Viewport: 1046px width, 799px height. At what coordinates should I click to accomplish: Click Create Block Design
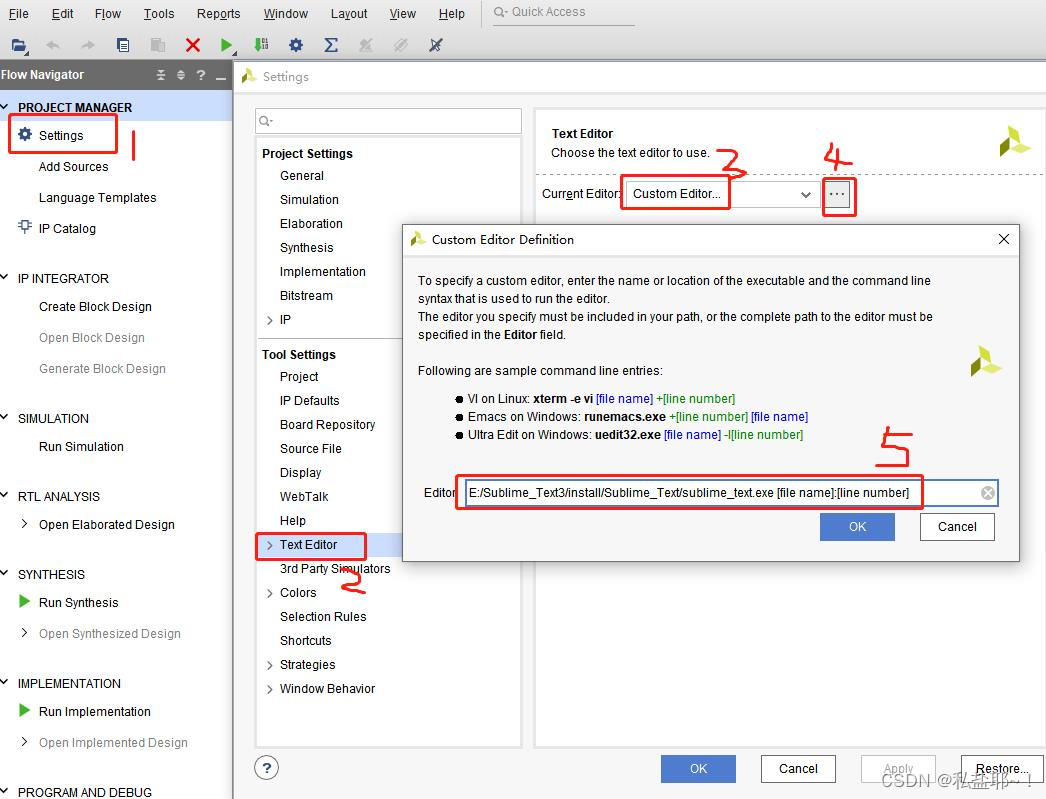pos(95,306)
